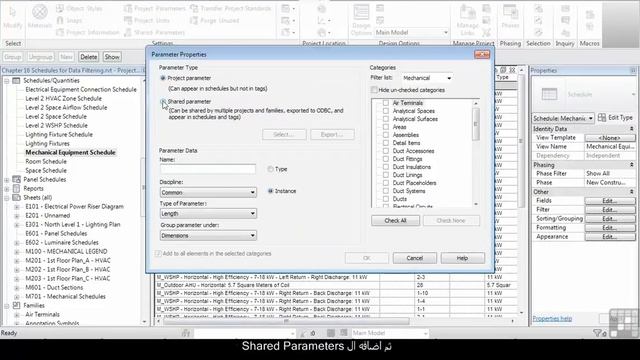The height and width of the screenshot is (360, 640).
Task: Open the Filter list Mechanical dropdown
Action: [x=427, y=78]
